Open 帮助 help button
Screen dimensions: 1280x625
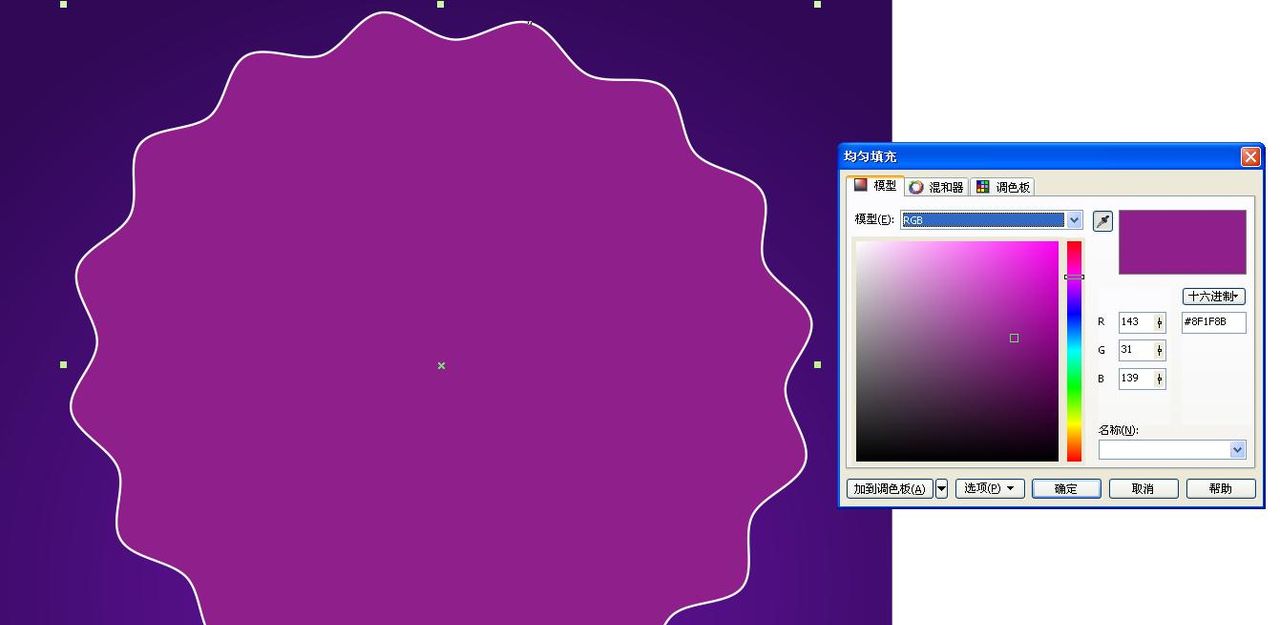[1220, 488]
